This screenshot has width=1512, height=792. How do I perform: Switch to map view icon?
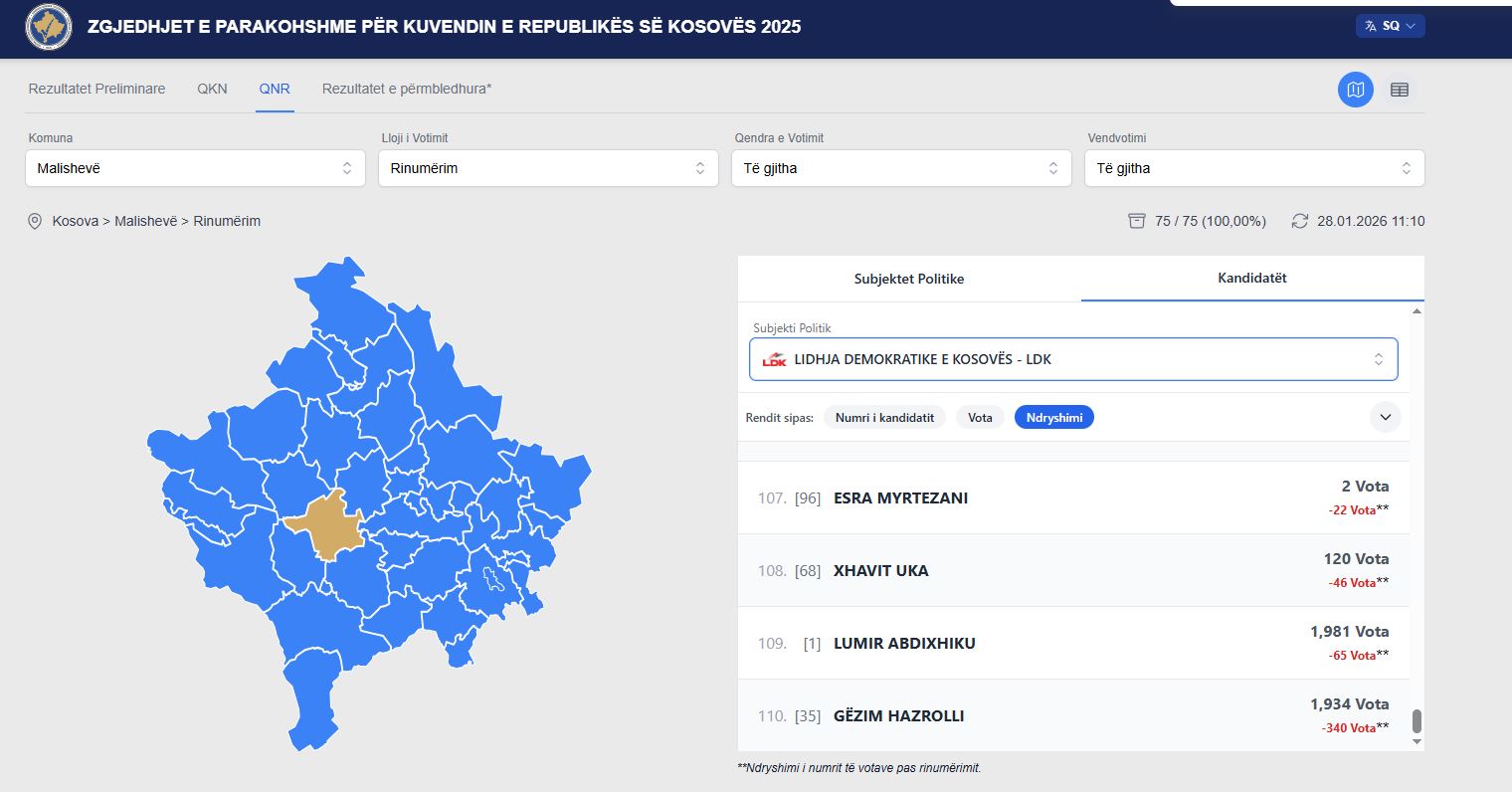click(1355, 90)
